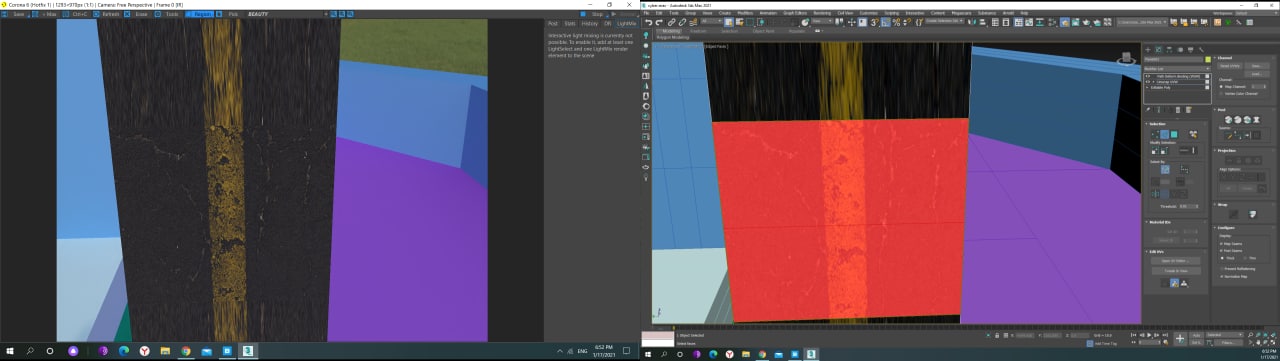This screenshot has width=1280, height=361.
Task: Collapse the Peel rollout
Action: click(x=1221, y=110)
